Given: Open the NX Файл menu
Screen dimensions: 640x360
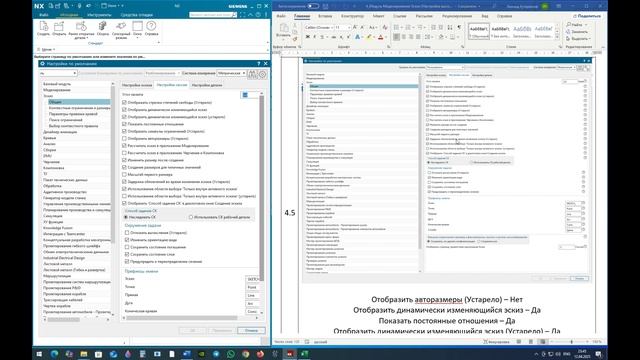Looking at the screenshot, I should pyautogui.click(x=44, y=15).
